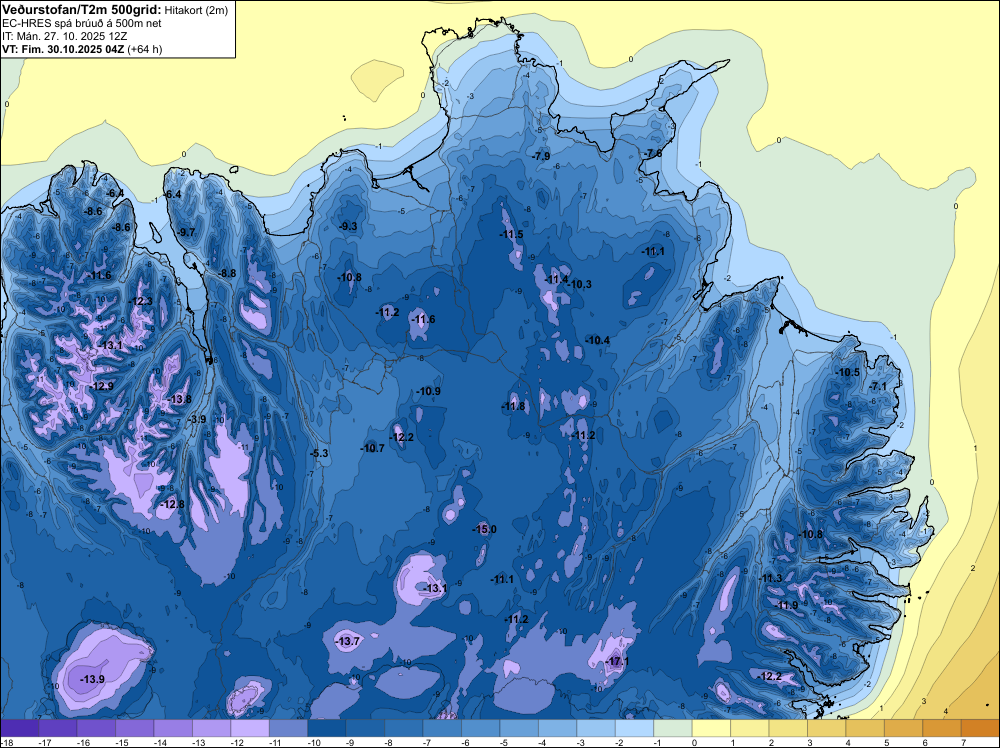The height and width of the screenshot is (748, 1000).
Task: Select the -10.3 temperature reading
Action: pyautogui.click(x=579, y=284)
